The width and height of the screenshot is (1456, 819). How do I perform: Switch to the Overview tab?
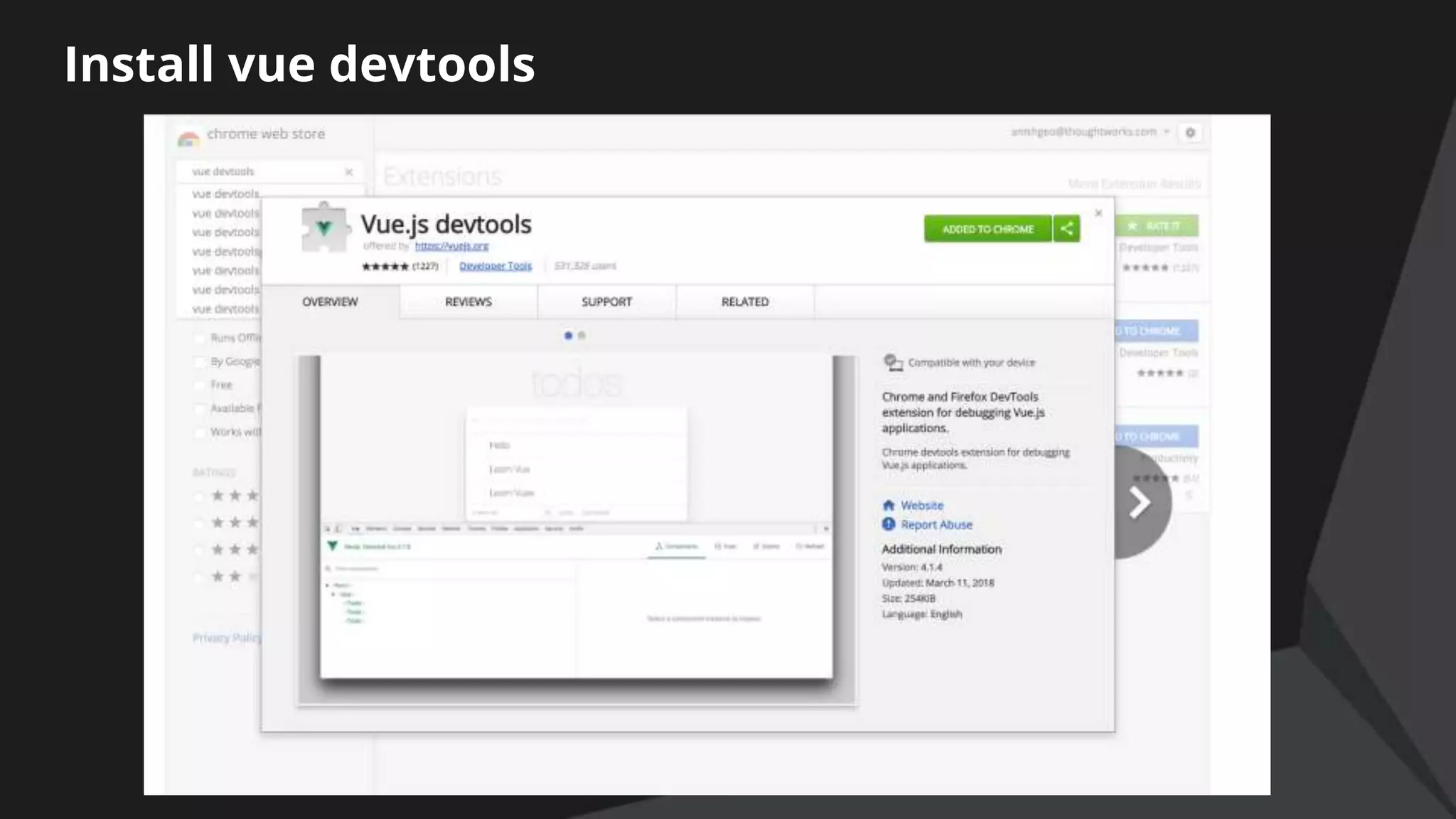click(x=330, y=301)
